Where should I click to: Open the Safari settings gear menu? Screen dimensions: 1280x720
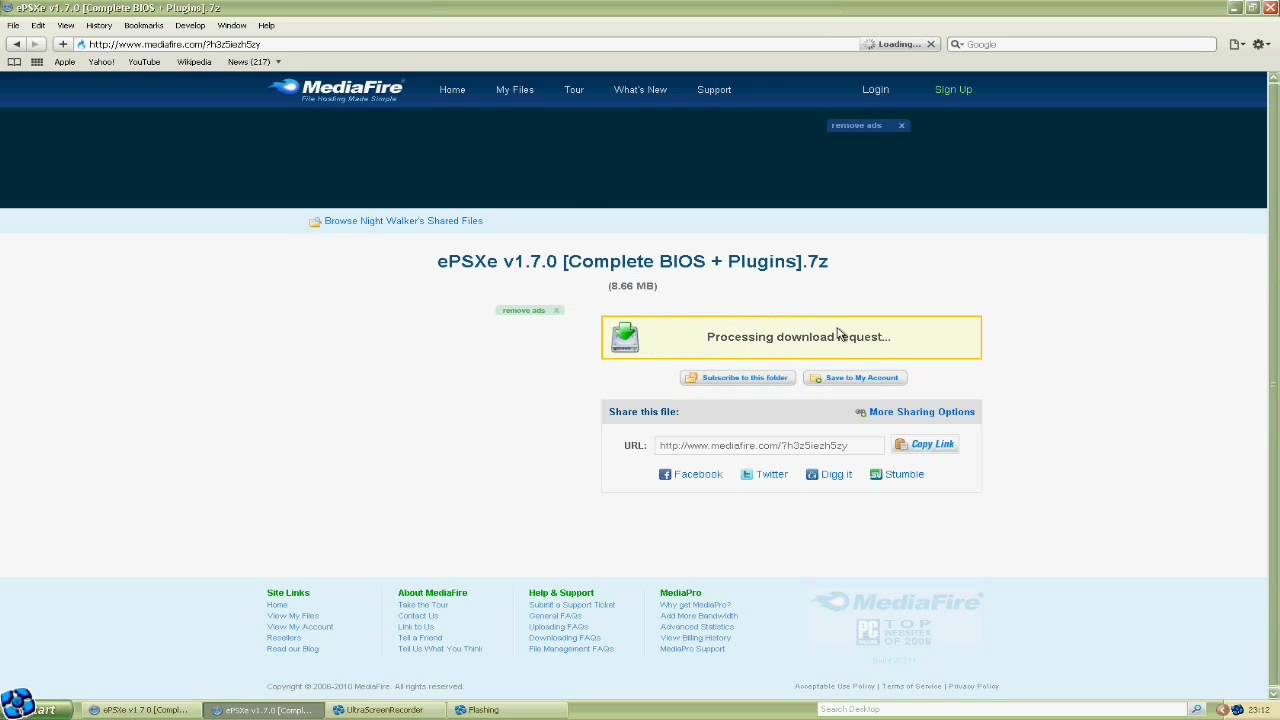[1260, 44]
